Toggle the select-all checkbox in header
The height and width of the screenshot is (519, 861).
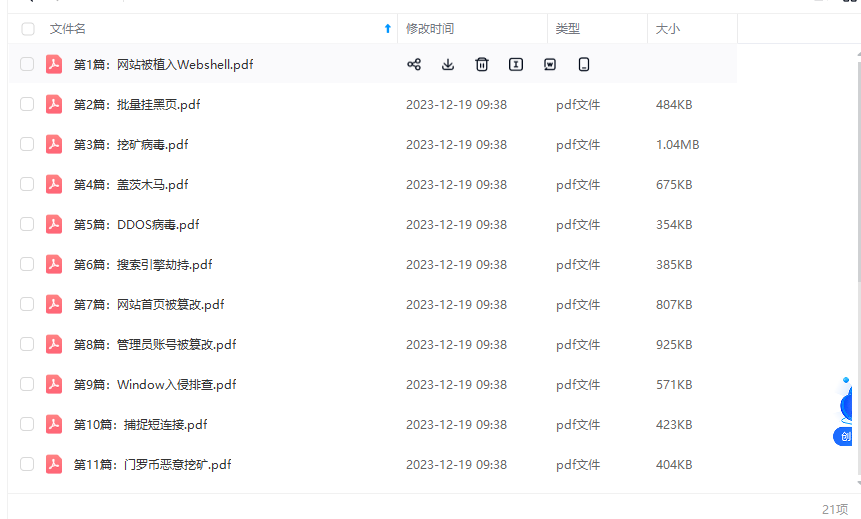27,29
